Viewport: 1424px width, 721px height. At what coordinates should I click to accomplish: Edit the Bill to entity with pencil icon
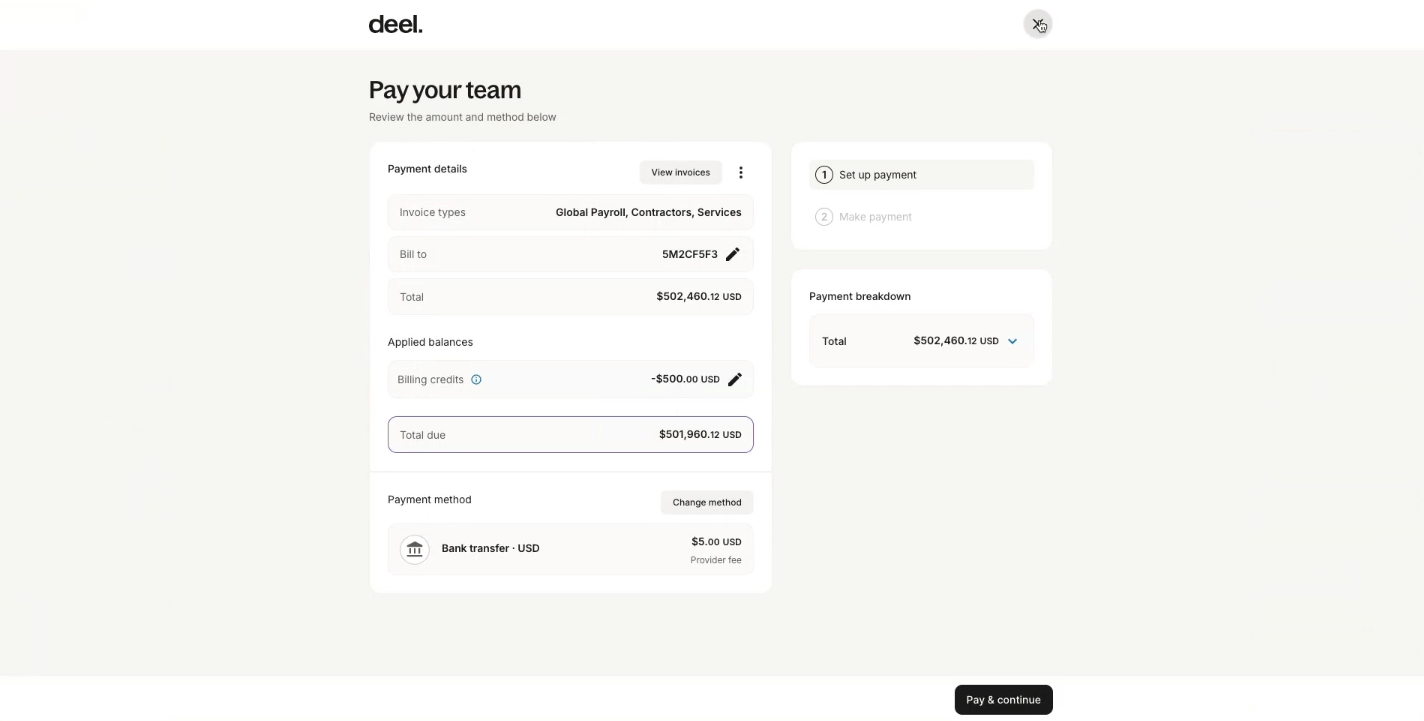tap(733, 254)
